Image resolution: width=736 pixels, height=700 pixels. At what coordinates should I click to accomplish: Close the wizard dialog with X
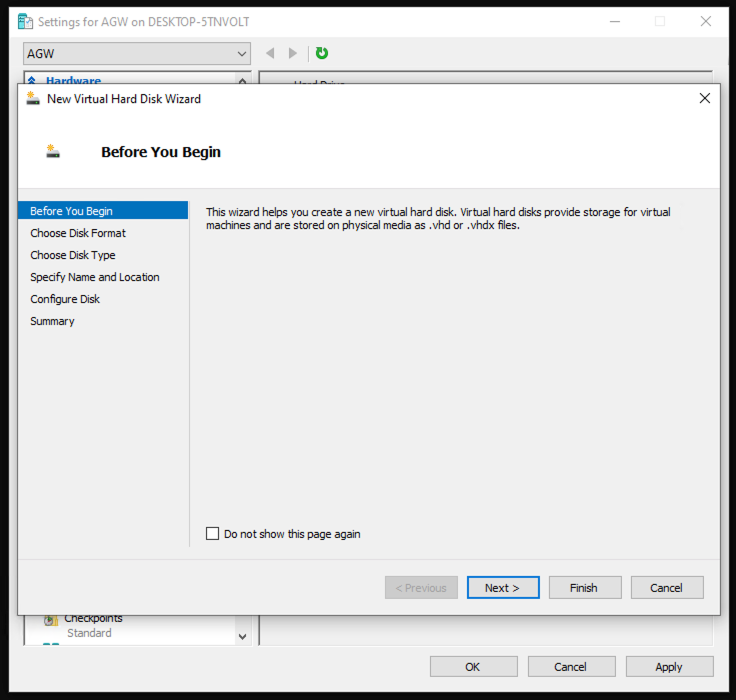704,98
